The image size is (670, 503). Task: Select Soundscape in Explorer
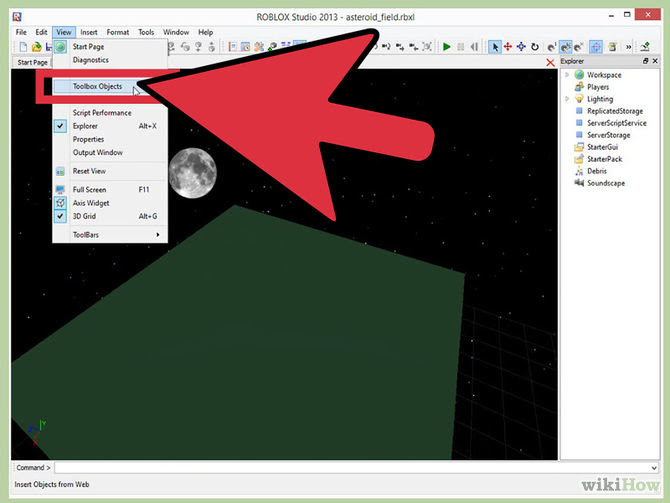click(x=606, y=183)
